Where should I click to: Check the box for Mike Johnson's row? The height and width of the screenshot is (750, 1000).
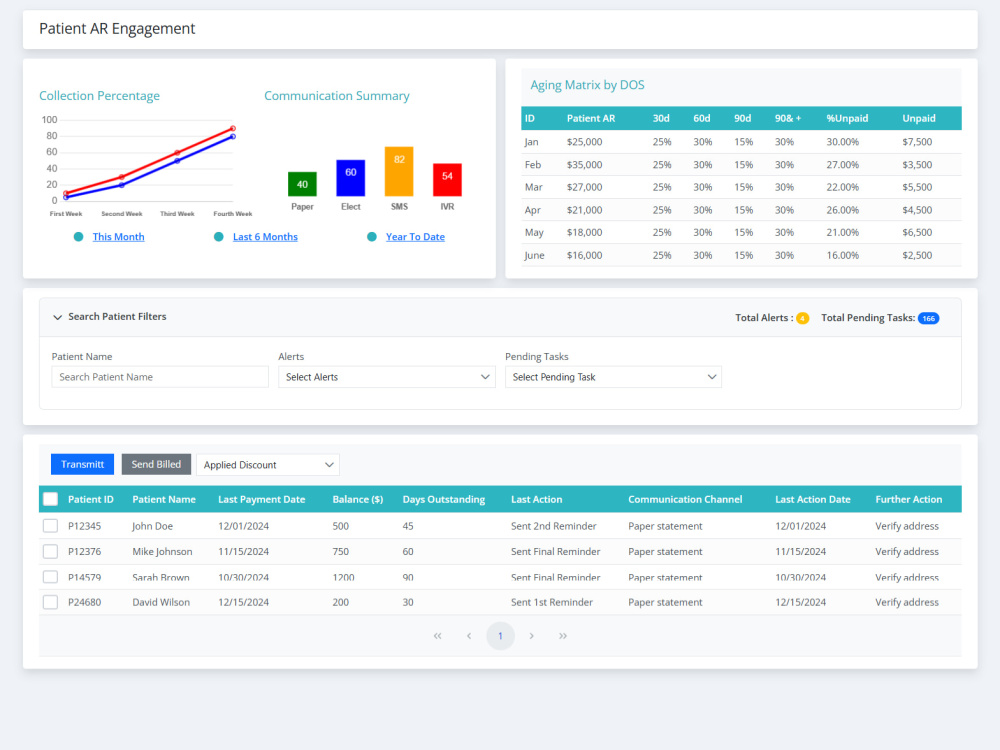(x=50, y=552)
